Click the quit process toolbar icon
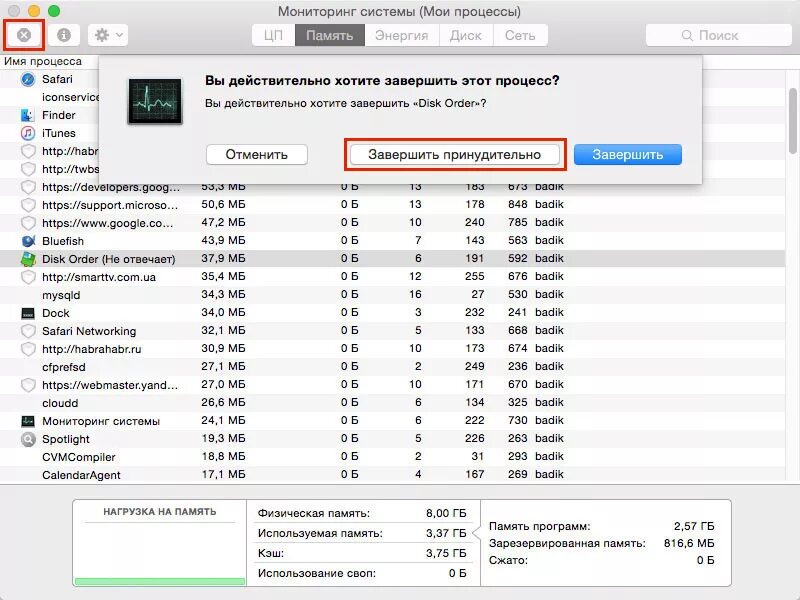 click(24, 35)
